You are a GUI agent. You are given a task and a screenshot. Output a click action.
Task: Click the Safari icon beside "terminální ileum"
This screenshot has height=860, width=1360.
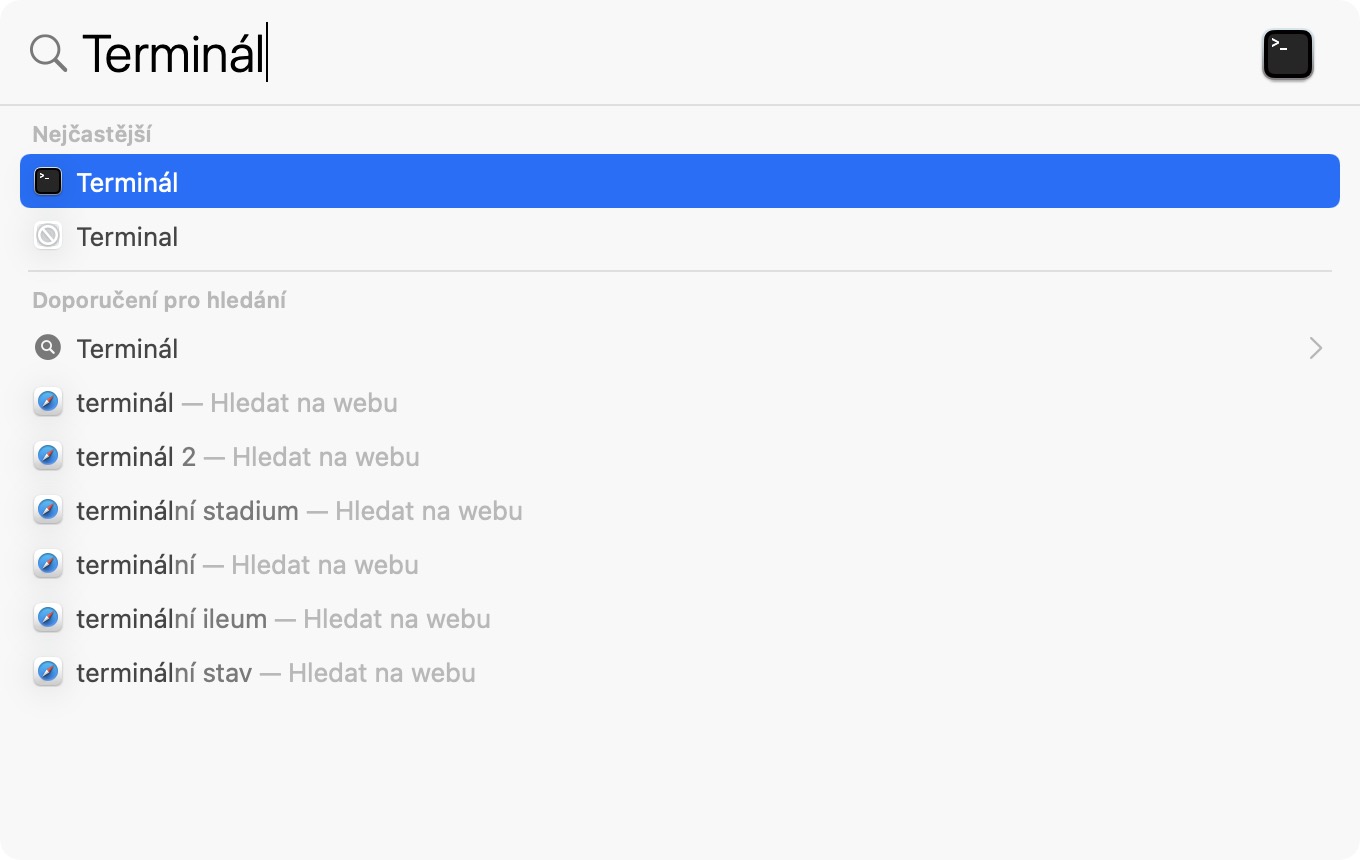pos(48,619)
